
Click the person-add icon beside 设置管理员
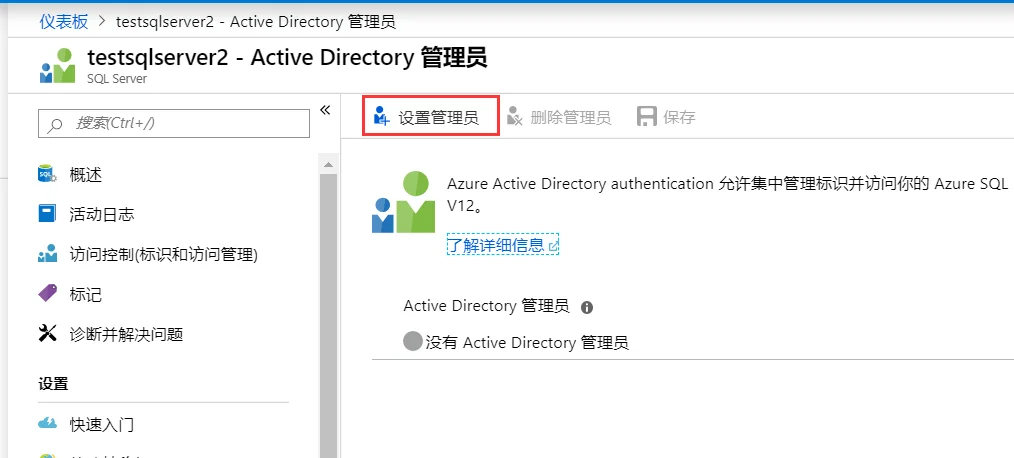click(381, 116)
